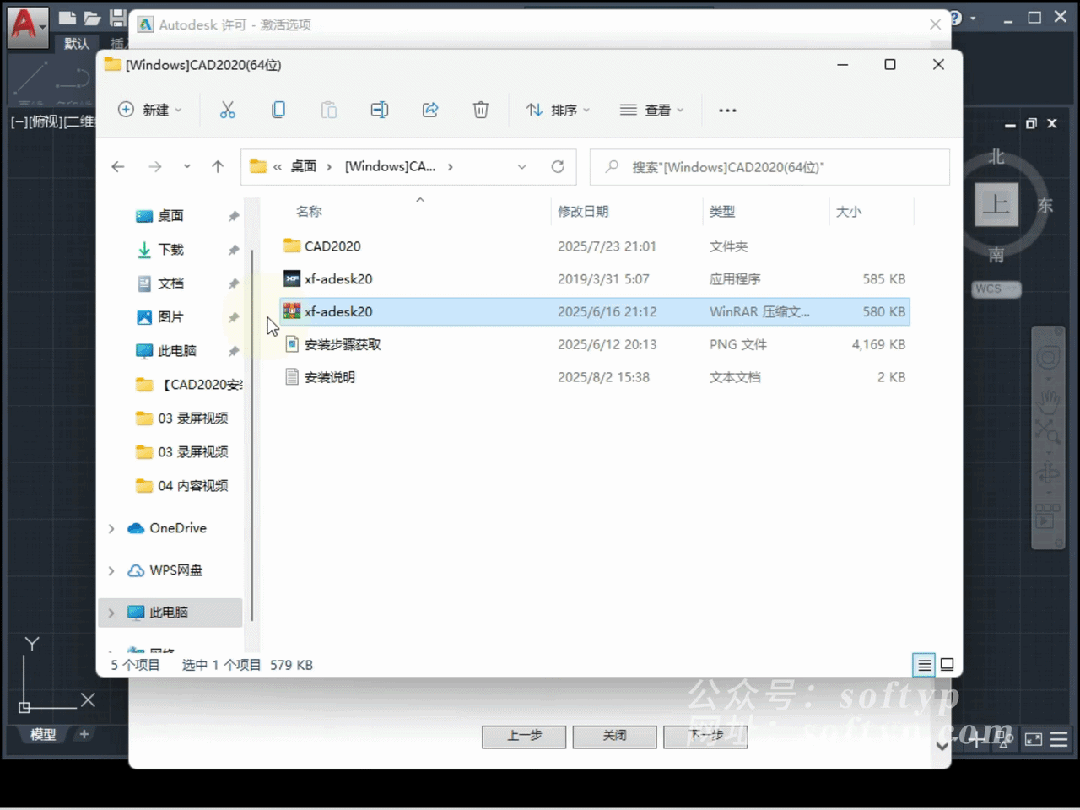
Task: Sort by 名称 column header
Action: [309, 212]
